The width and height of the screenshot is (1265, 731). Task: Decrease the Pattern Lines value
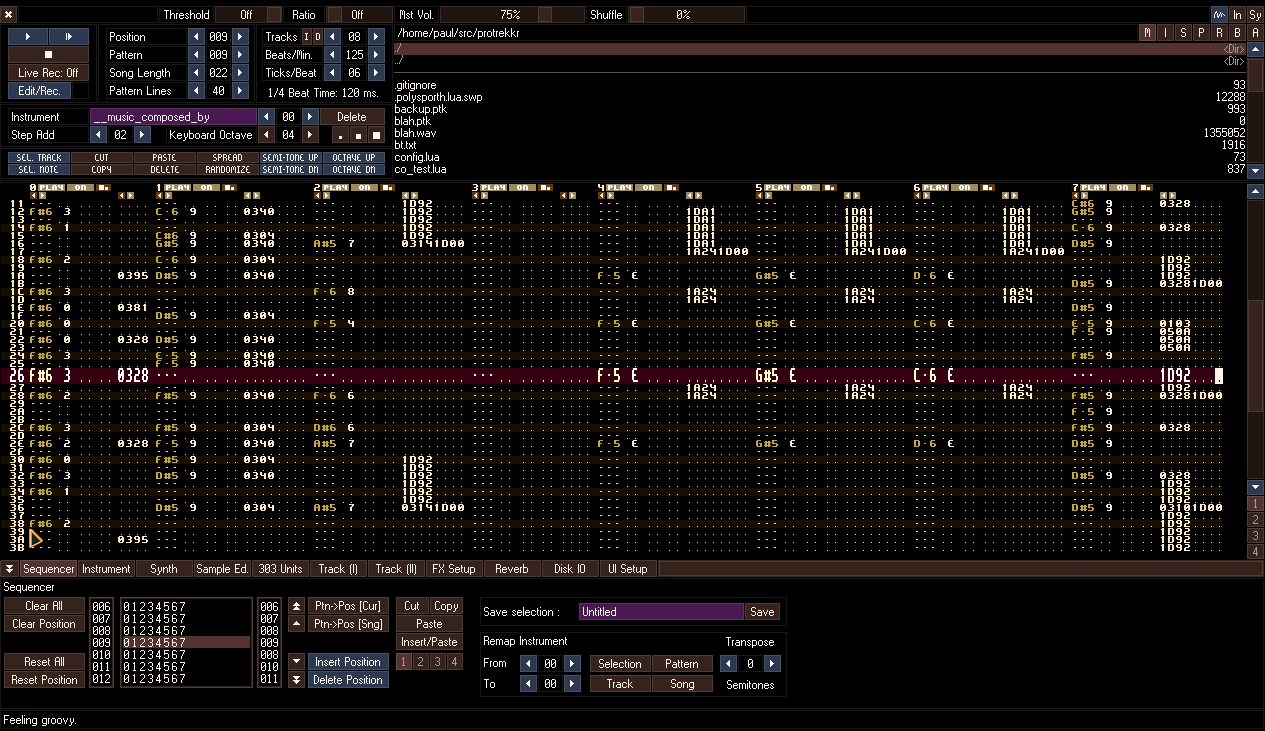(x=196, y=91)
